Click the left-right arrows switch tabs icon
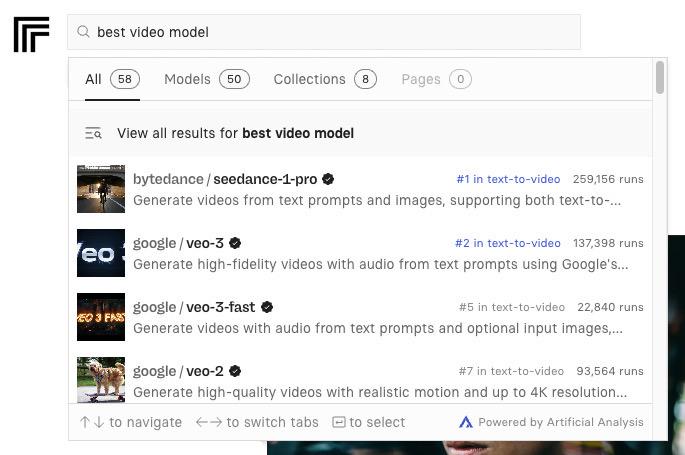The width and height of the screenshot is (685, 455). click(x=209, y=422)
